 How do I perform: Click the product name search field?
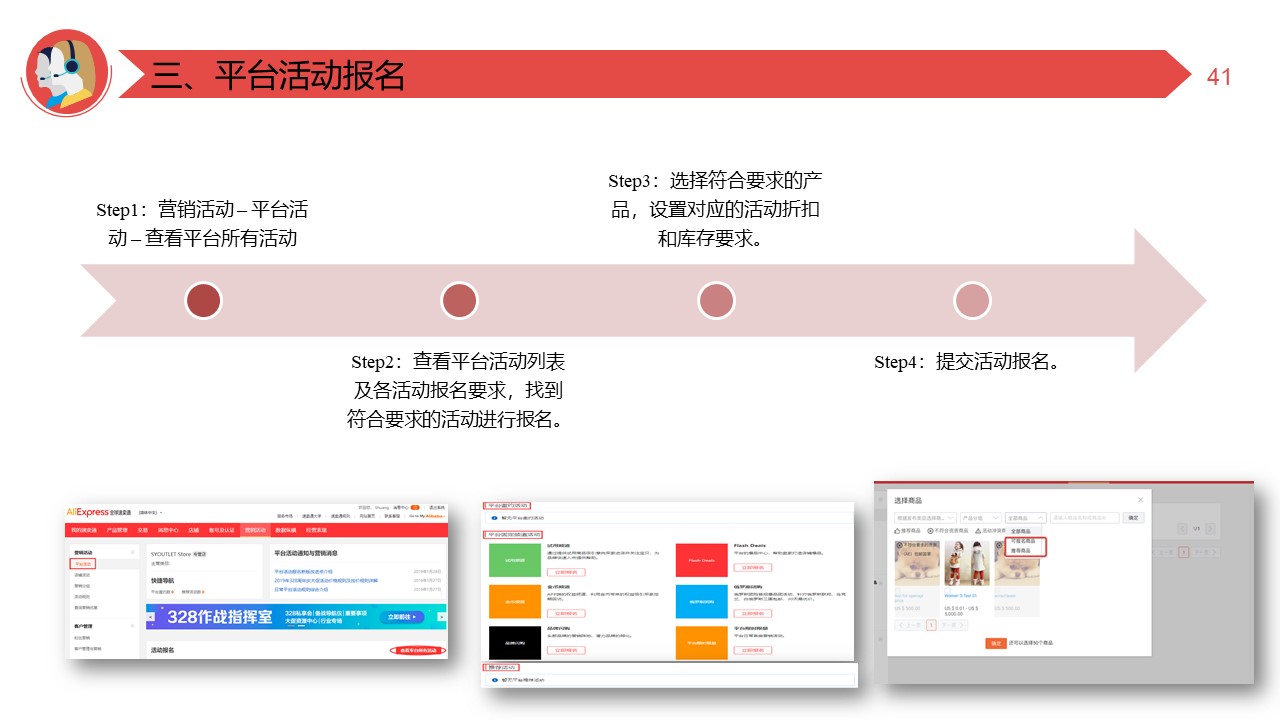click(1084, 518)
